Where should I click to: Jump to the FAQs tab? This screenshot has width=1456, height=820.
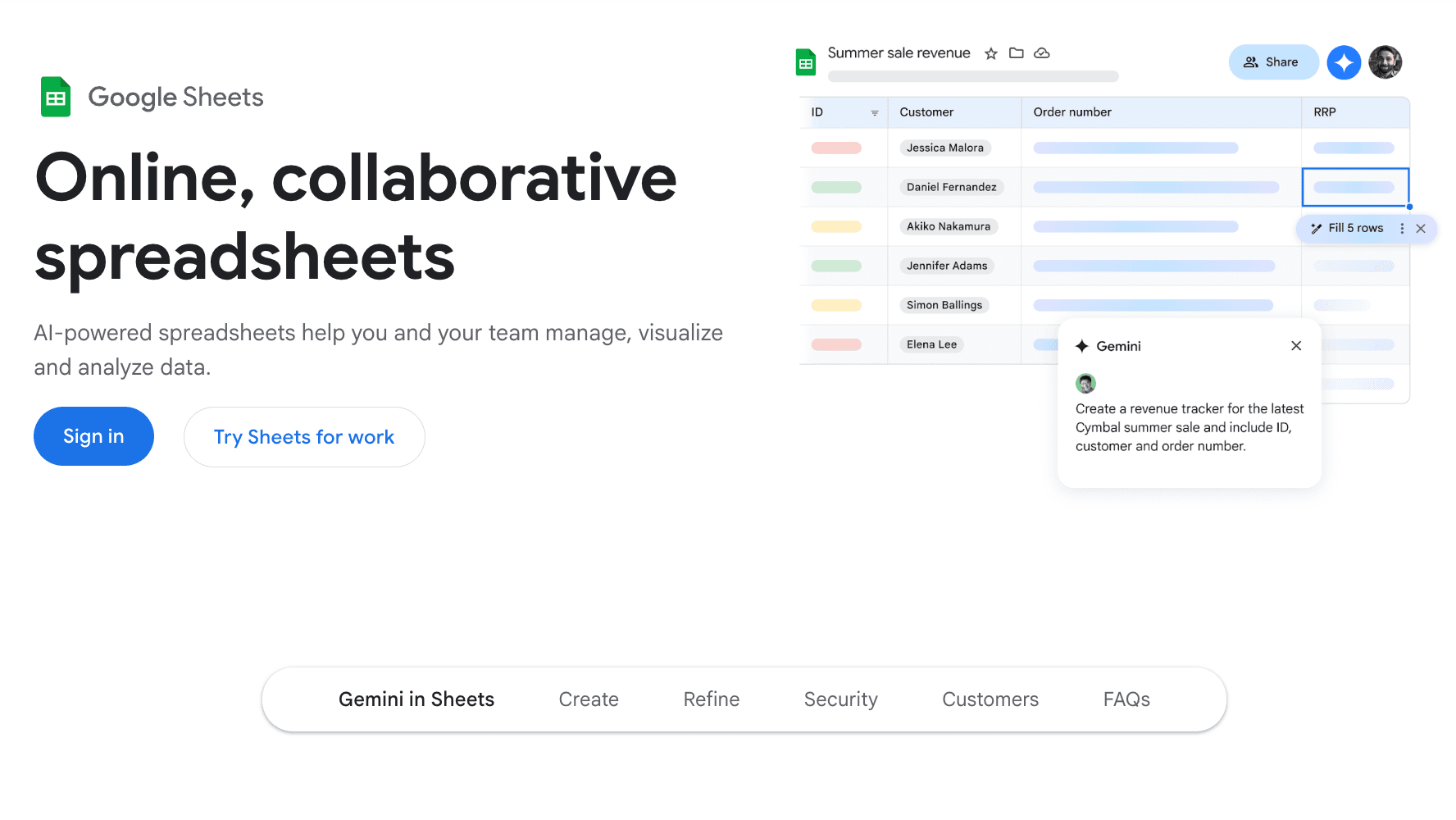[x=1126, y=699]
